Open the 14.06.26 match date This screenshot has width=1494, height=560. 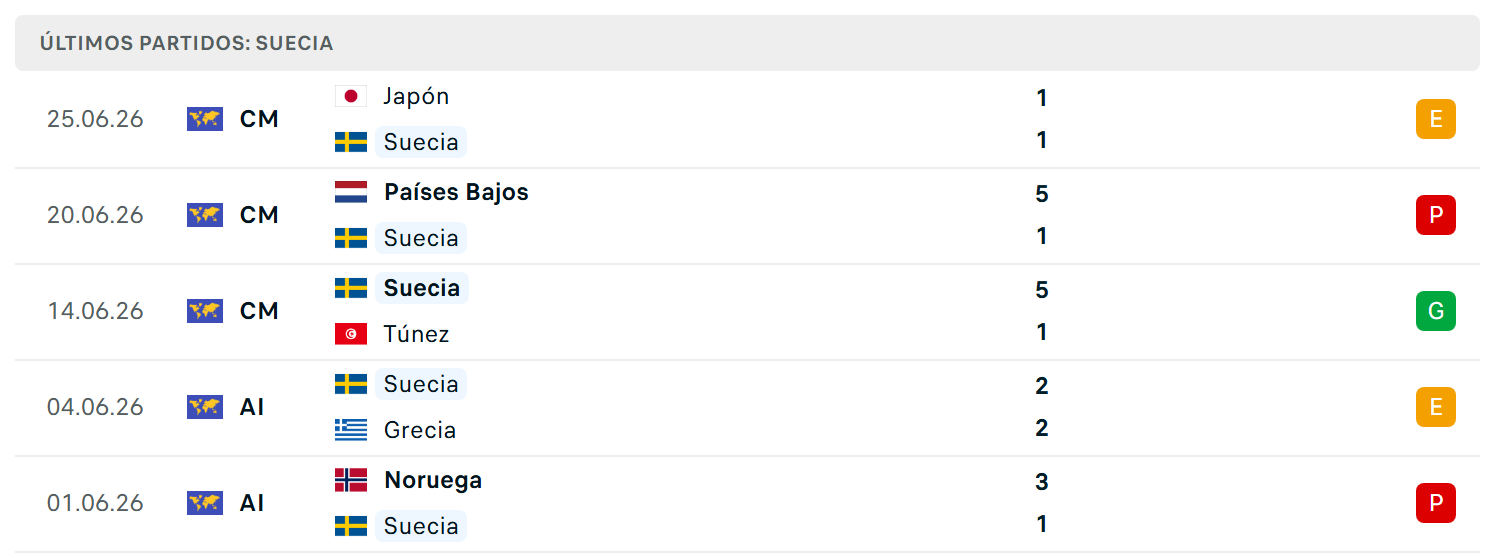click(x=95, y=311)
